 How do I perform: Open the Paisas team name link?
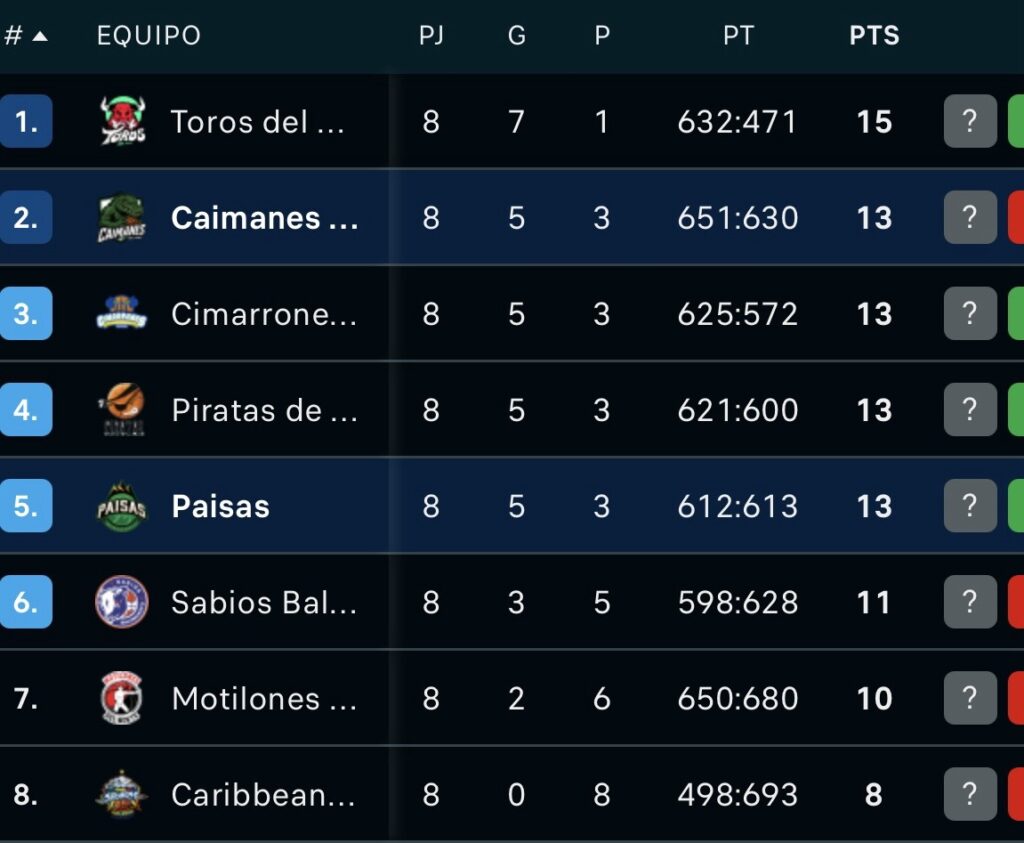pos(220,506)
